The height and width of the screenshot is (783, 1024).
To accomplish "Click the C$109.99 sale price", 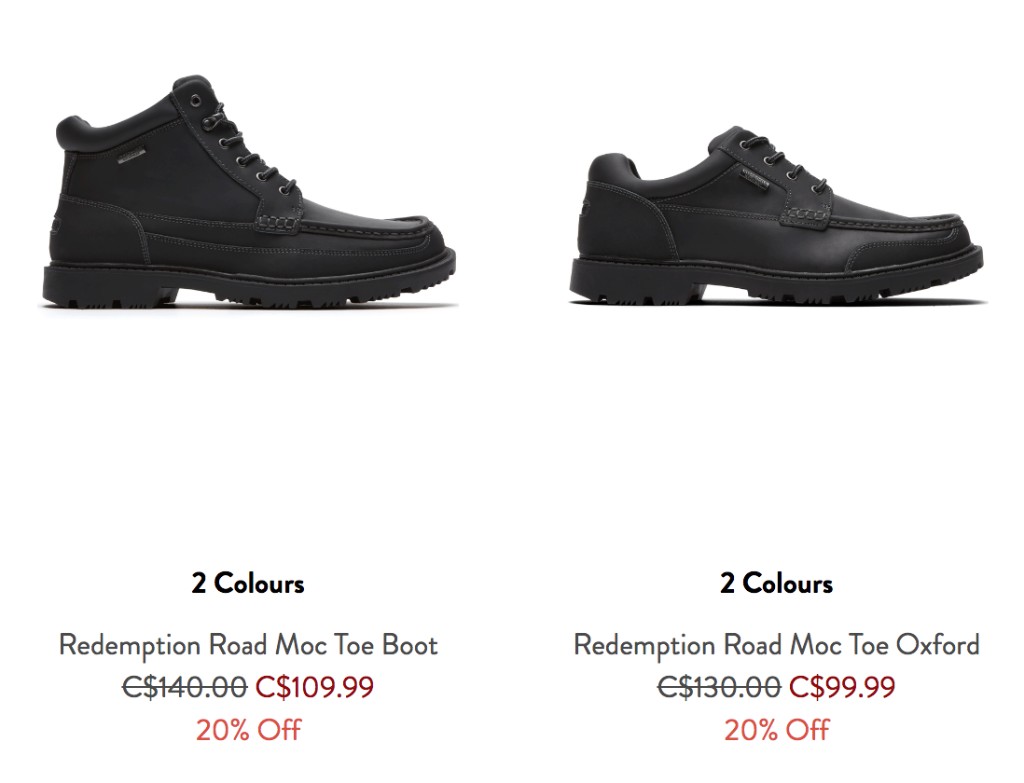I will pos(315,687).
